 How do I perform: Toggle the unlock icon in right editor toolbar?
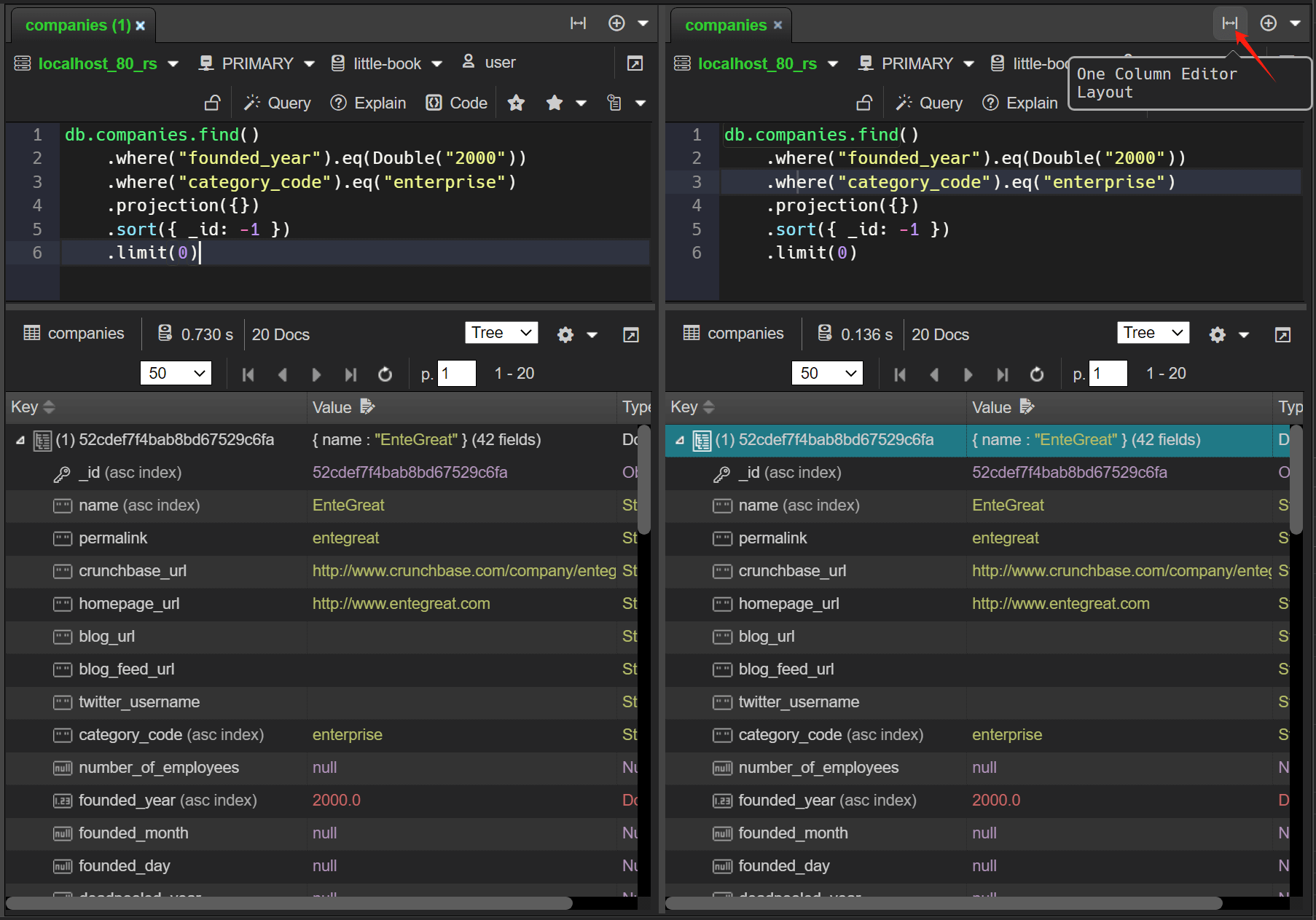coord(864,103)
